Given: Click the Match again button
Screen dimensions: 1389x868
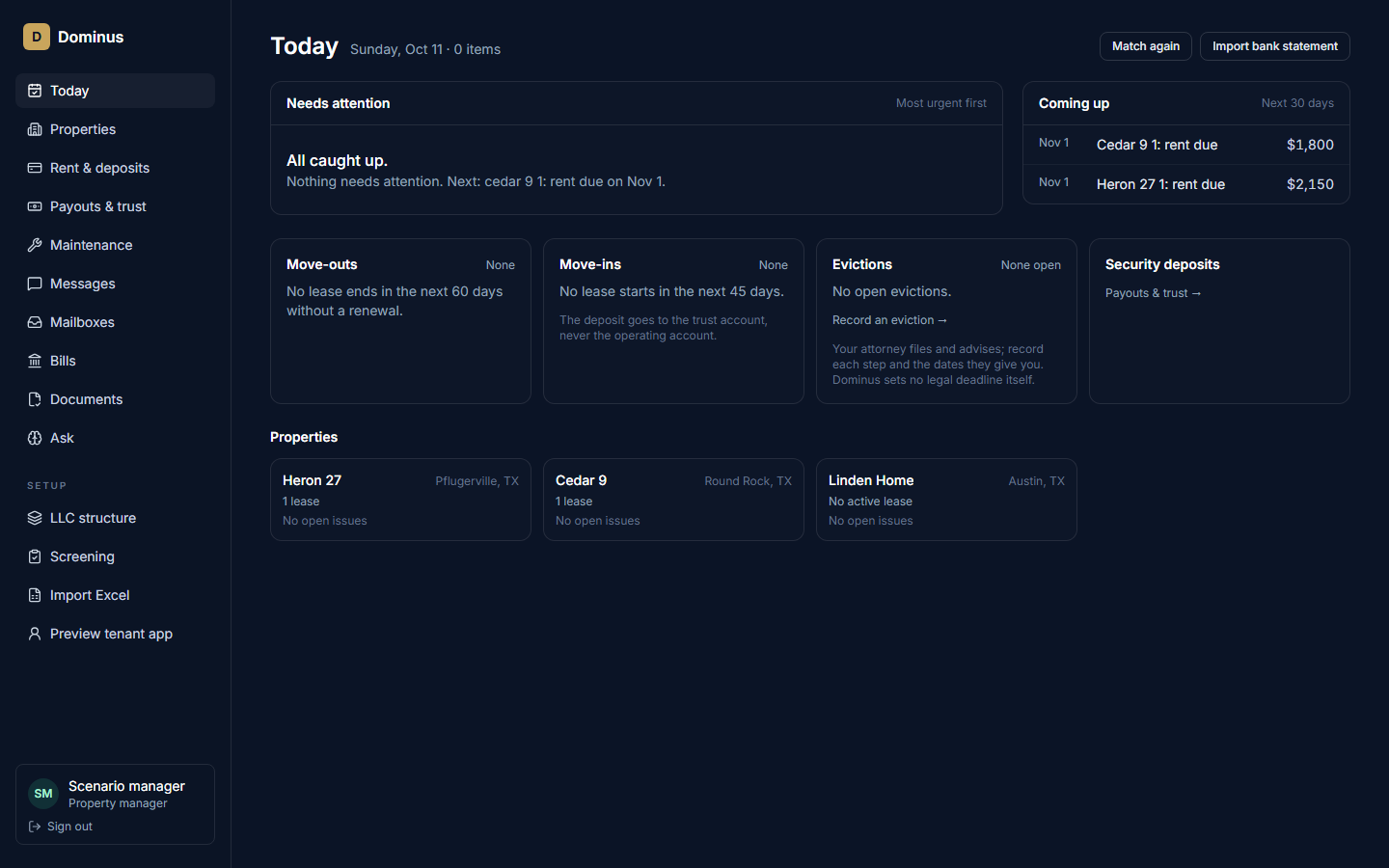Looking at the screenshot, I should pyautogui.click(x=1146, y=46).
